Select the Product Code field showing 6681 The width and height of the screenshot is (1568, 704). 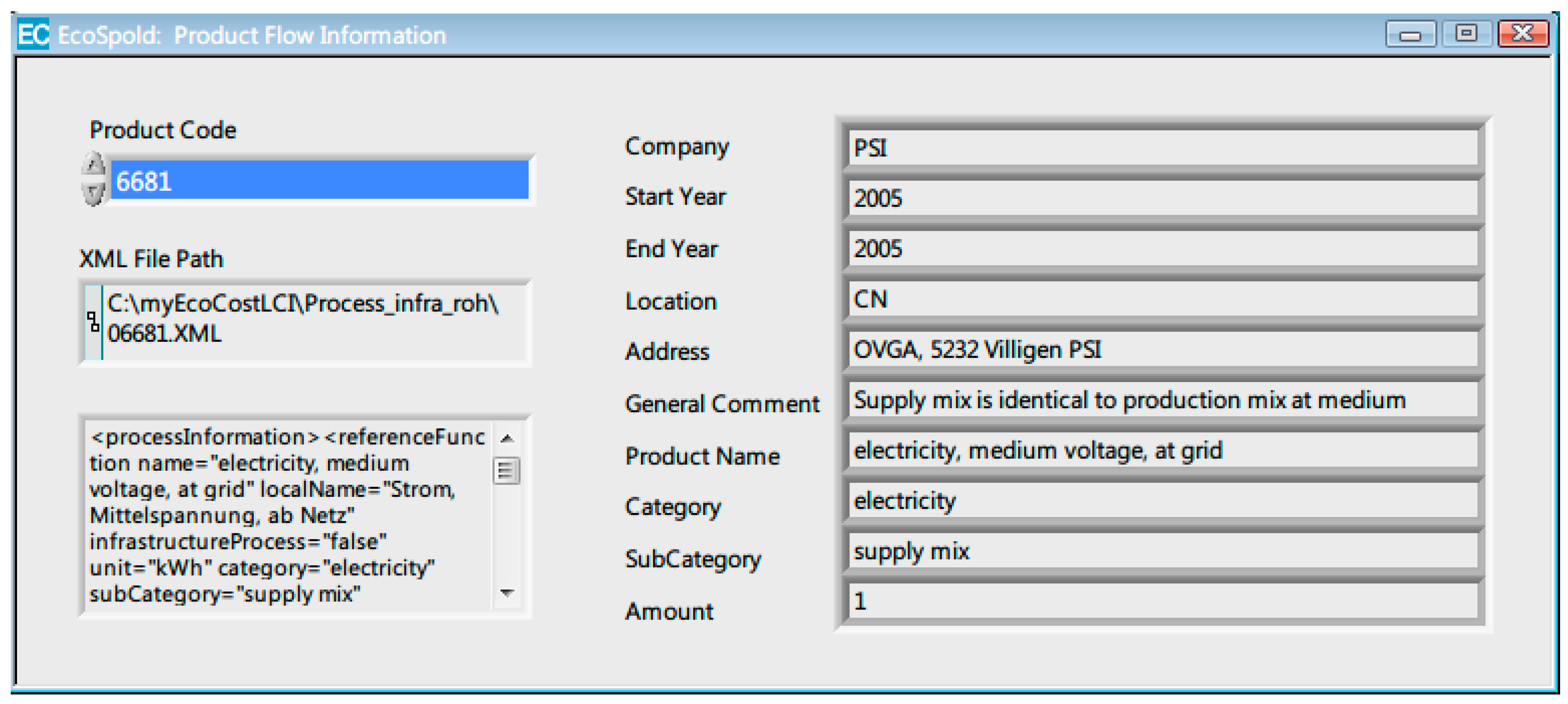tap(319, 180)
